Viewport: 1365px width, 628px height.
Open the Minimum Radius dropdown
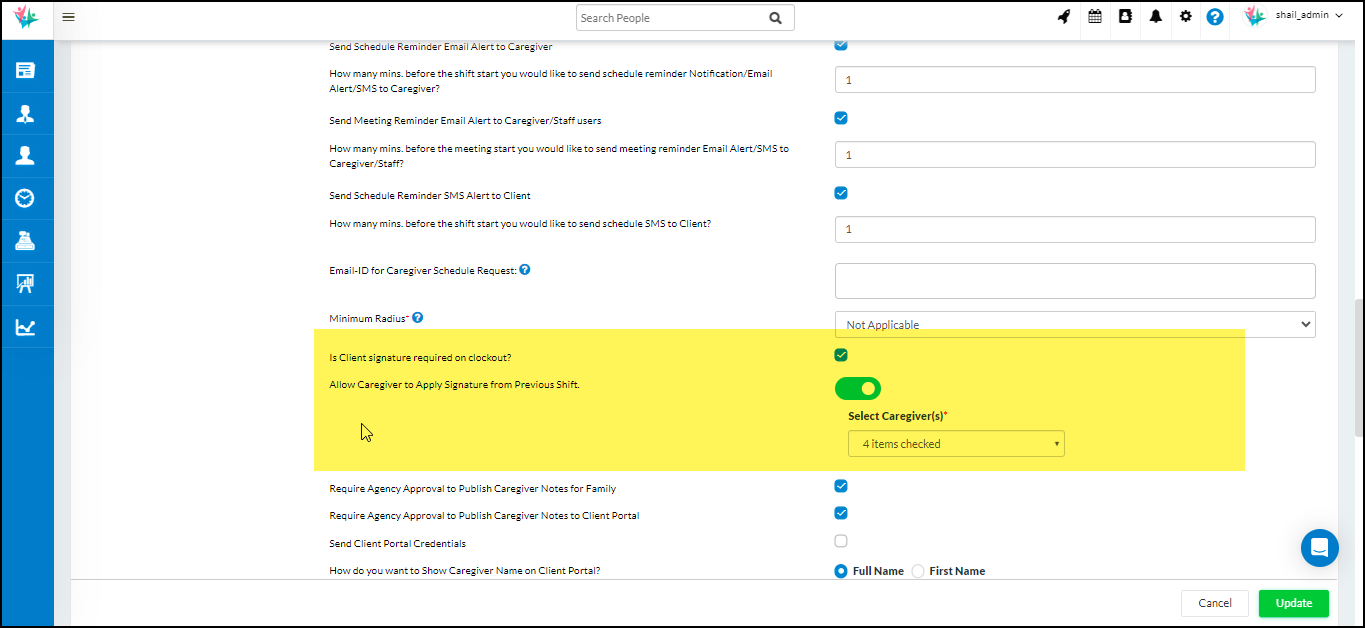click(1074, 324)
